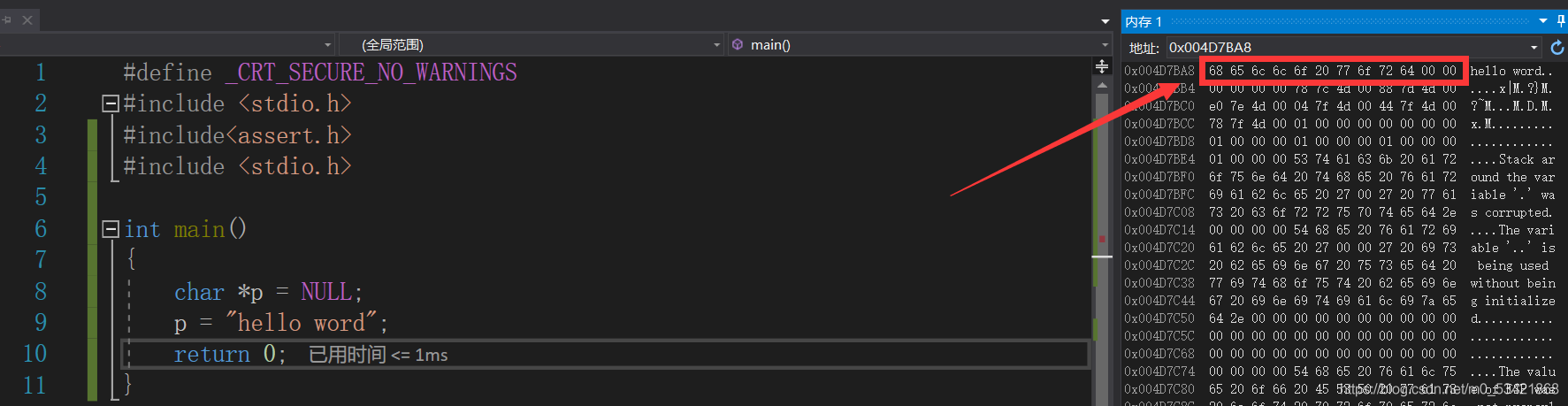Screen dimensions: 1568x406
Task: Click the "s corrupted." ASCII text
Action: pos(1512,212)
